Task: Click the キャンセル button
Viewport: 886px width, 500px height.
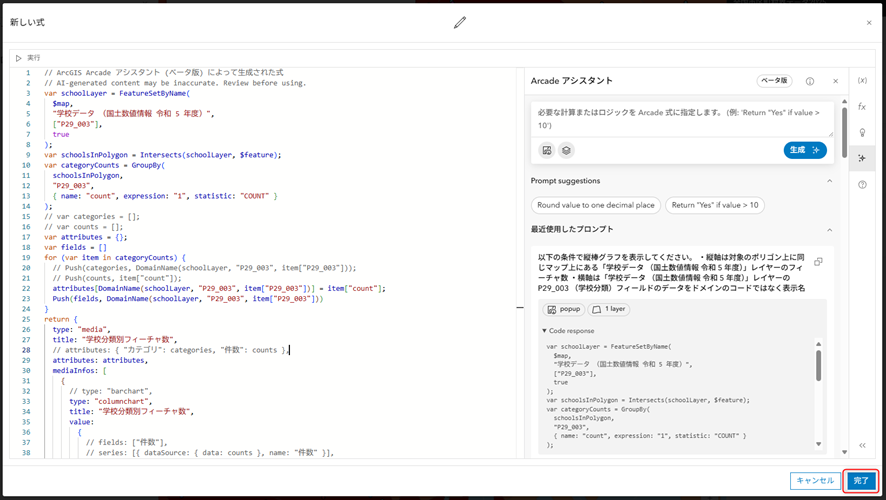Action: [x=815, y=481]
